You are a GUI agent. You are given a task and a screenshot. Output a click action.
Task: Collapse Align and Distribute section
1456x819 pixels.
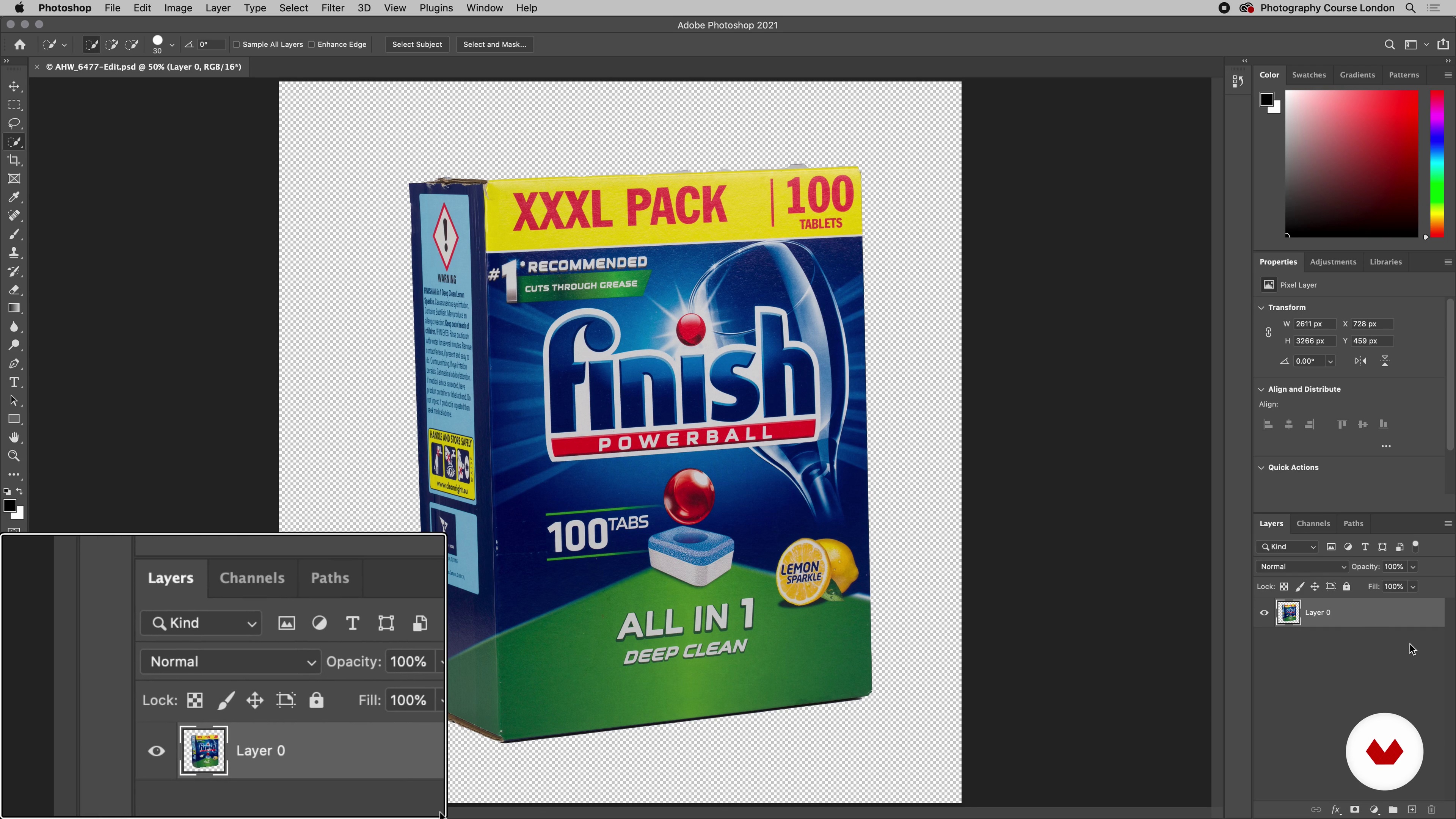tap(1261, 389)
